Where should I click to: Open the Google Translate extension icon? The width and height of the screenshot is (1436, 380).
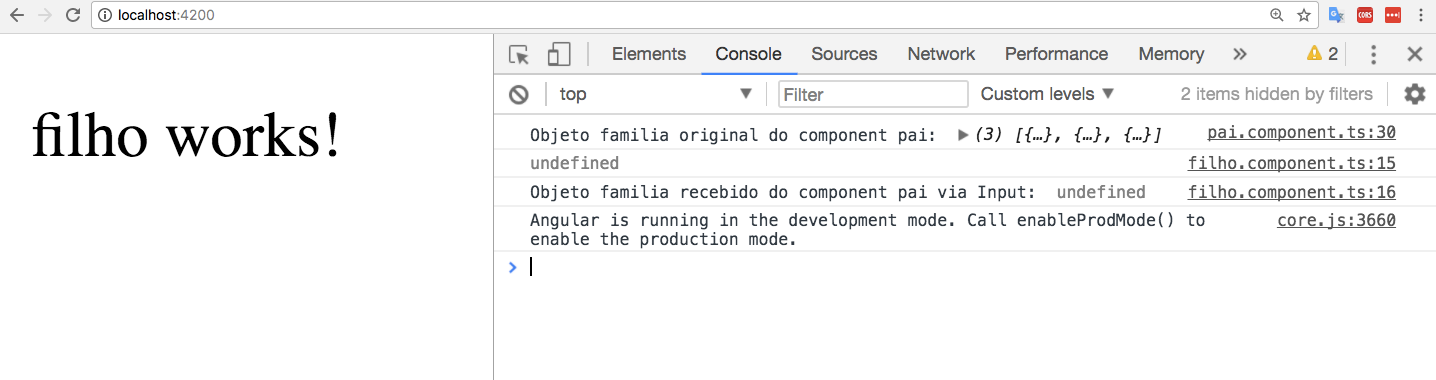coord(1336,15)
